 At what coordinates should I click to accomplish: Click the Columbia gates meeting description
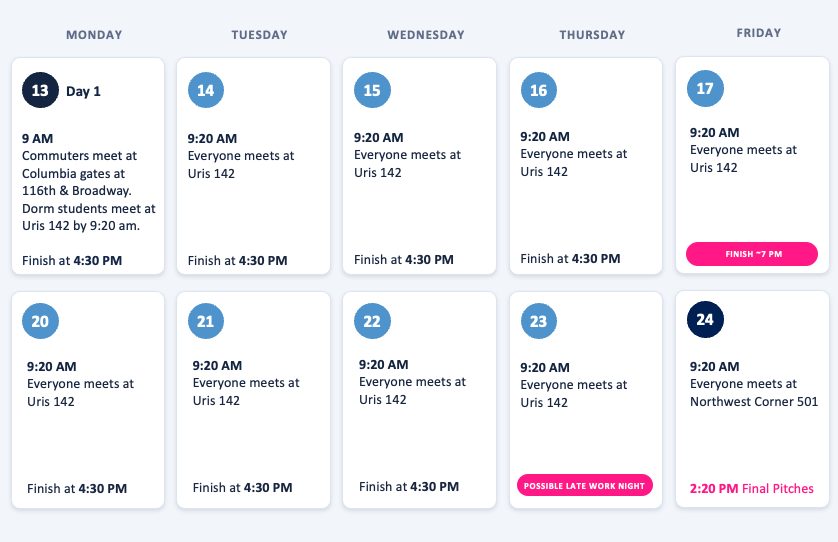(x=89, y=191)
